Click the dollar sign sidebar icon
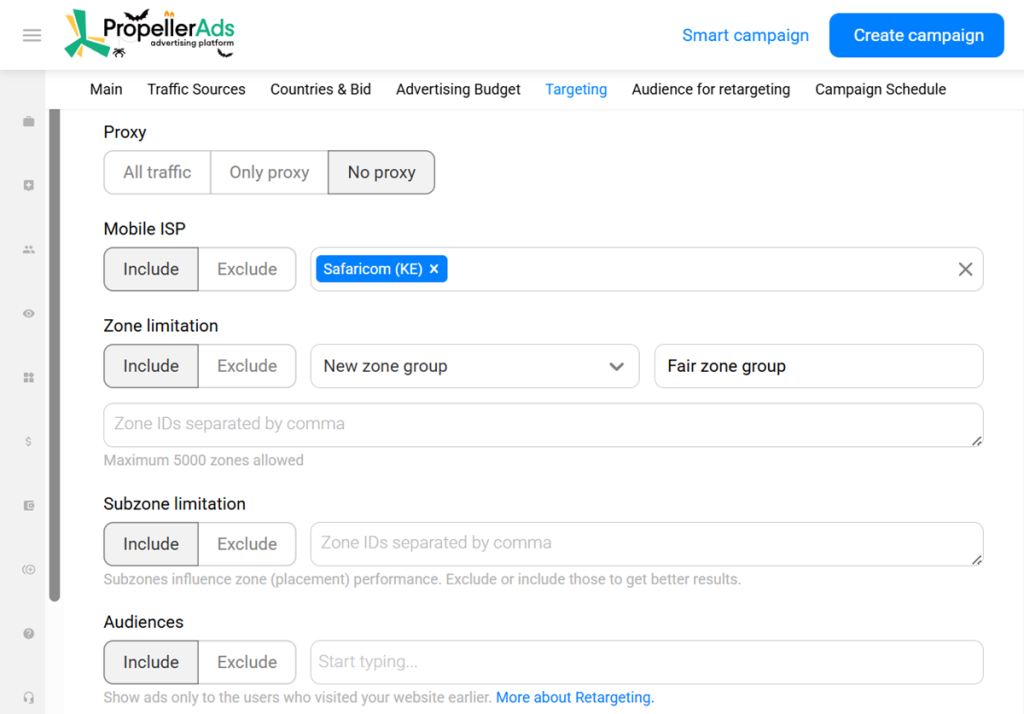The width and height of the screenshot is (1024, 714). click(x=29, y=442)
